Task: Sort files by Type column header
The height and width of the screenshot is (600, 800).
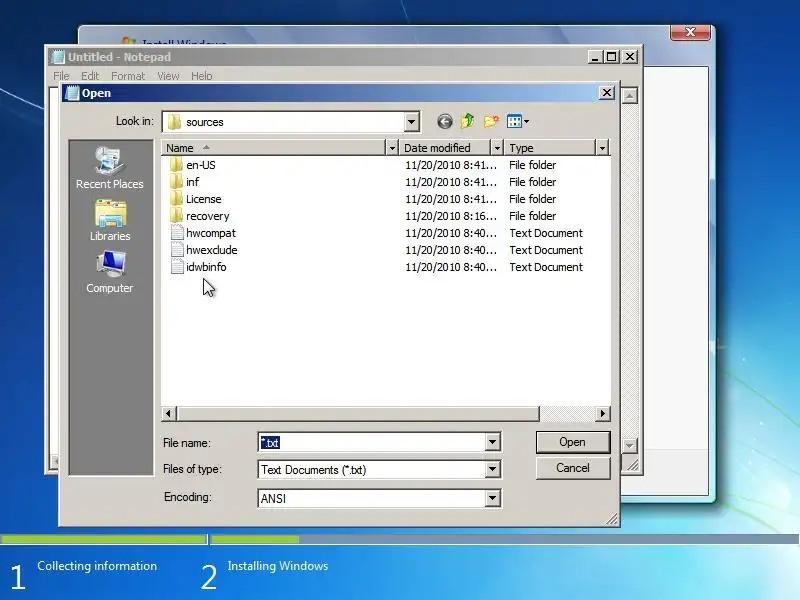Action: coord(550,148)
